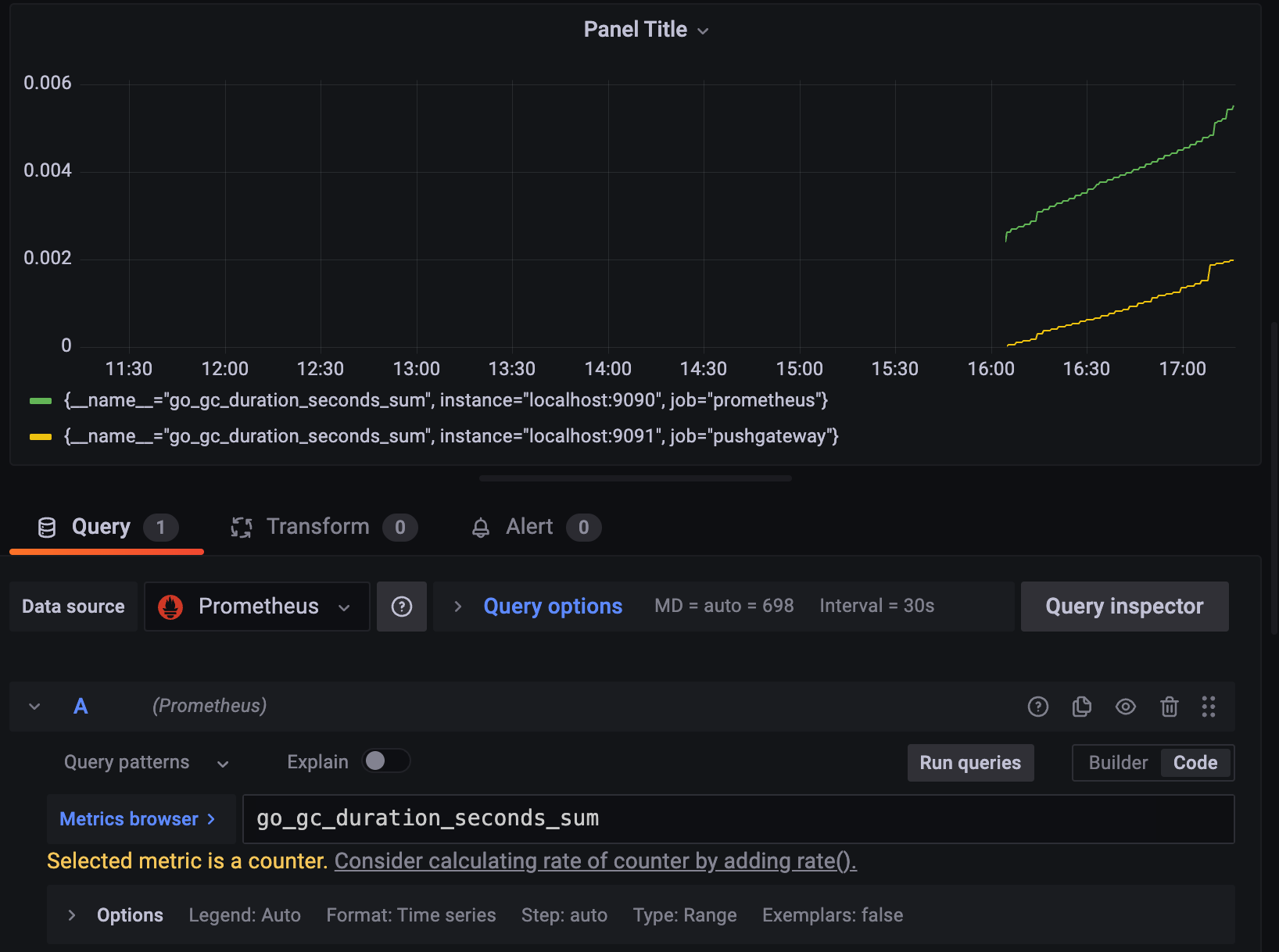Image resolution: width=1279 pixels, height=952 pixels.
Task: Click the Run queries button
Action: (x=971, y=763)
